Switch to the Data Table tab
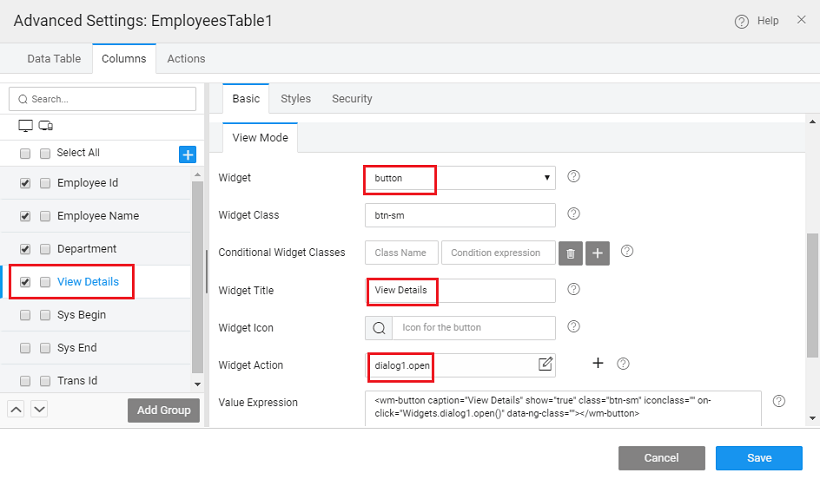 54,59
